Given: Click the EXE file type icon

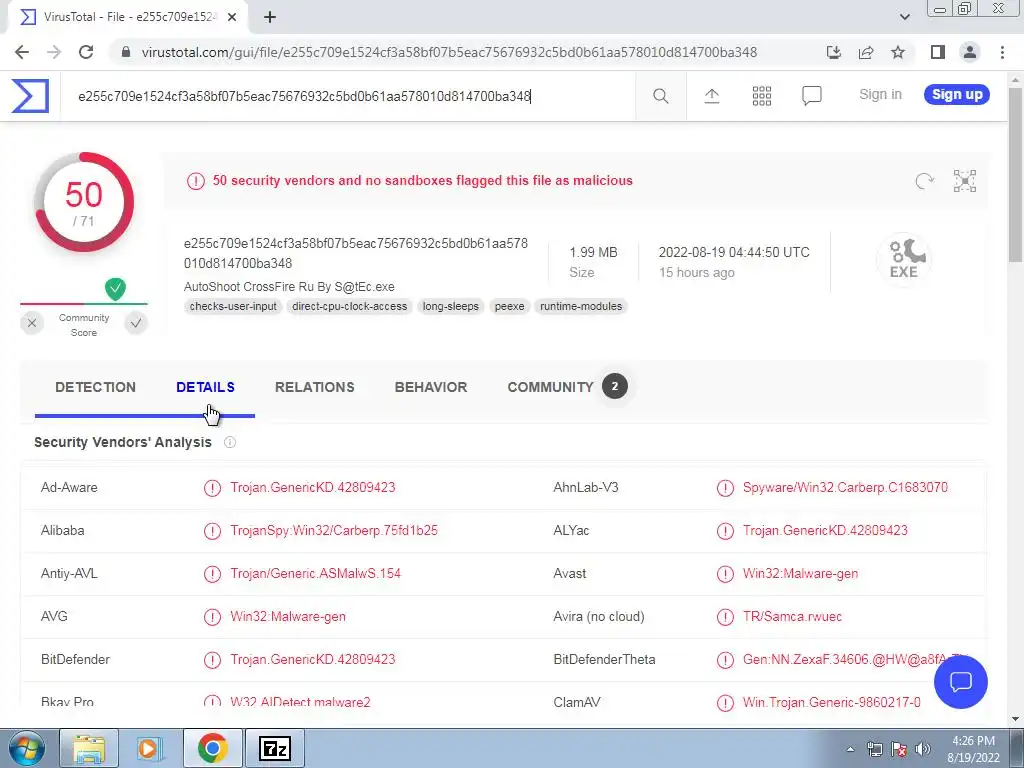Looking at the screenshot, I should 904,259.
